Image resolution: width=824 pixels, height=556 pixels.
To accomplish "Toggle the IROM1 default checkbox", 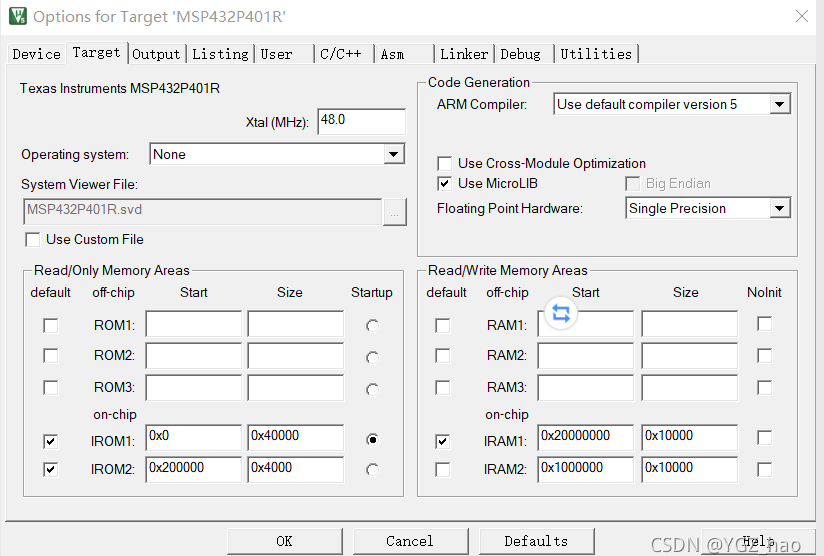I will click(50, 441).
